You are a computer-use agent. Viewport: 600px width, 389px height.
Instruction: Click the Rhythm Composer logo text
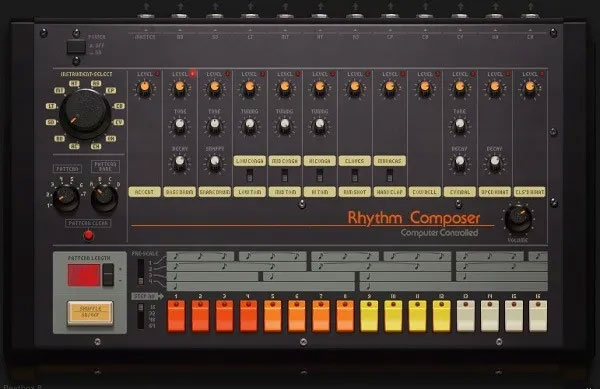(414, 218)
